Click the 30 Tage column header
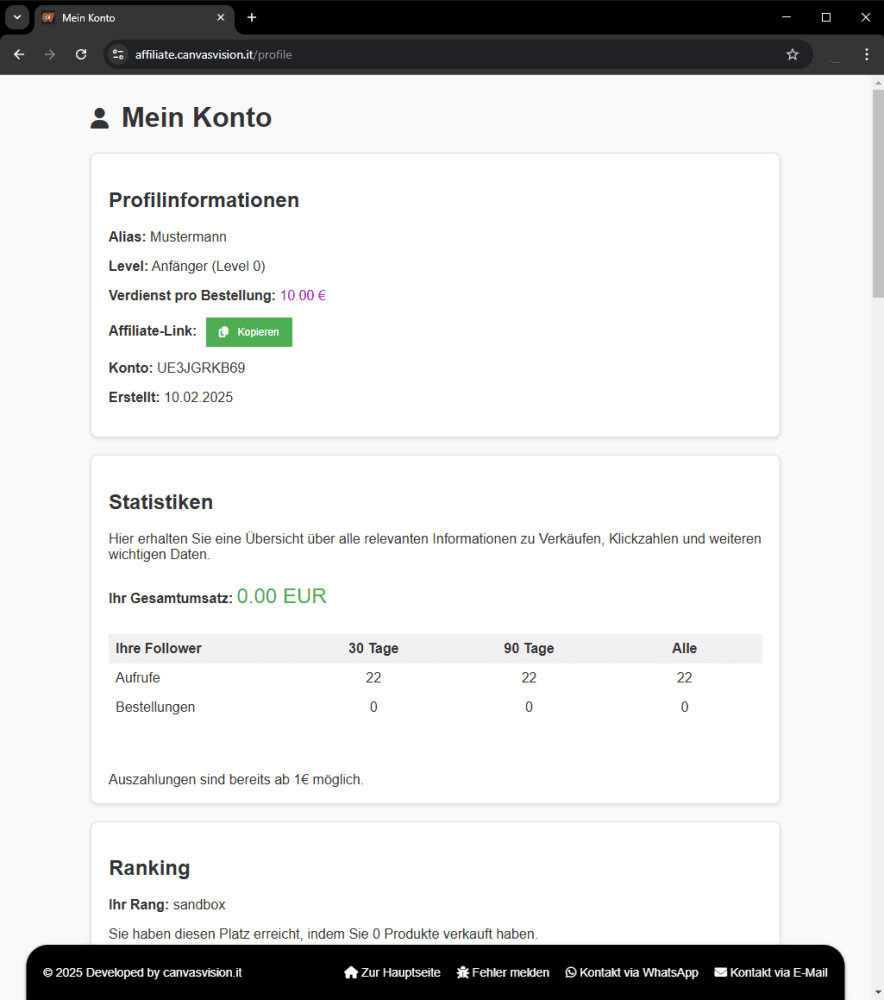 (373, 648)
